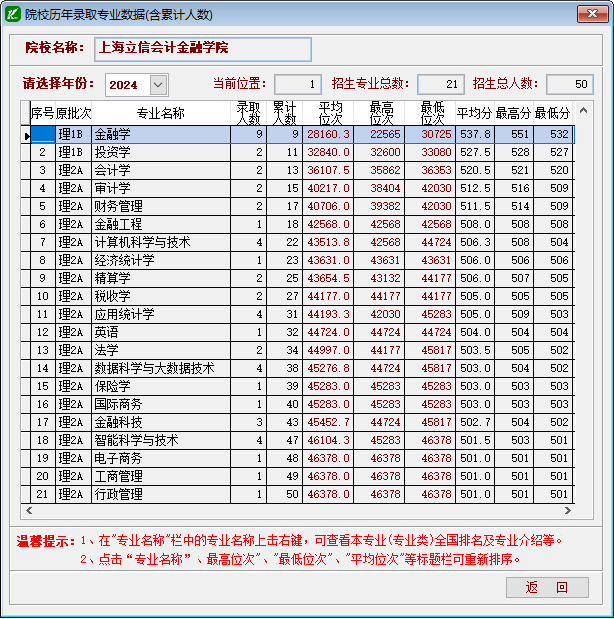The width and height of the screenshot is (614, 619).
Task: Click the 院校名称 field with 上海立信会计金融学院
Action: [203, 49]
